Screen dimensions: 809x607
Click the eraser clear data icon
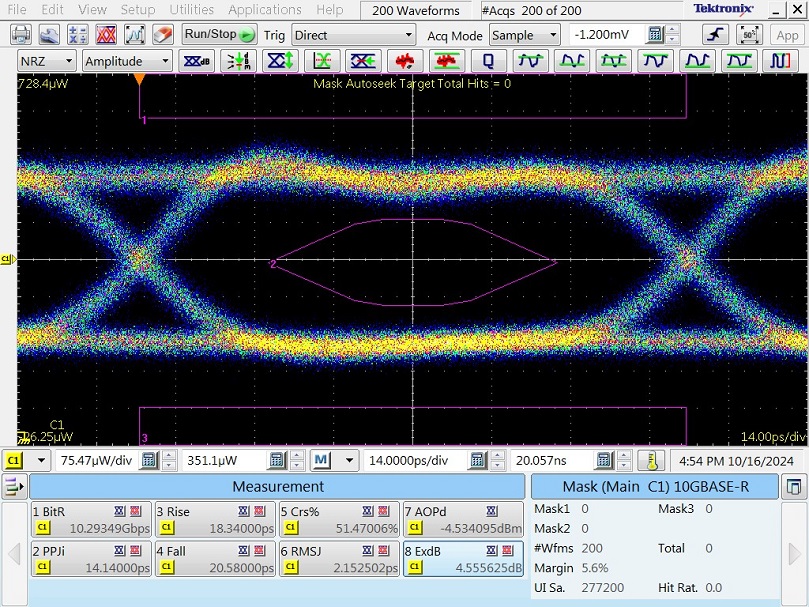click(x=163, y=34)
